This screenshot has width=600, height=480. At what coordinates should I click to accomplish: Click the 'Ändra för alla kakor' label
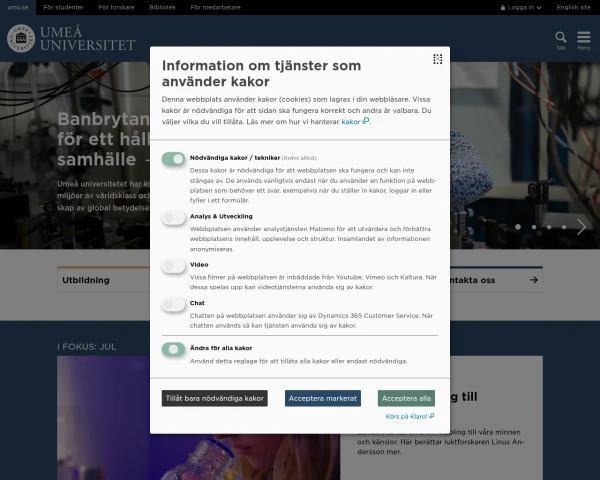click(x=221, y=348)
